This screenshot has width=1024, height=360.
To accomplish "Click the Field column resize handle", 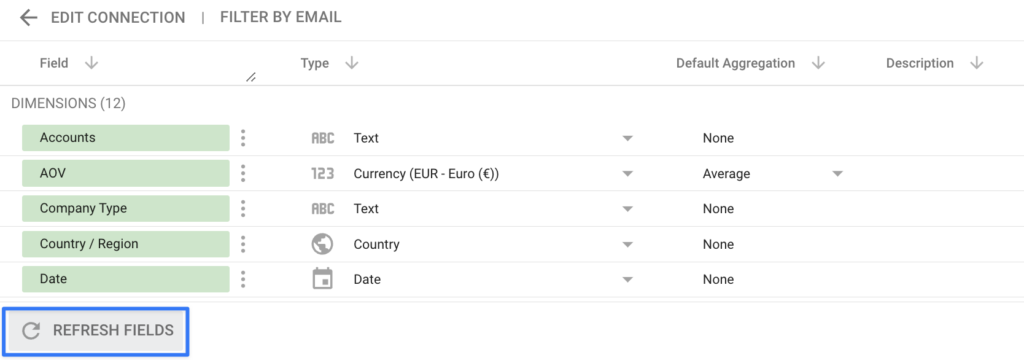I will point(250,78).
